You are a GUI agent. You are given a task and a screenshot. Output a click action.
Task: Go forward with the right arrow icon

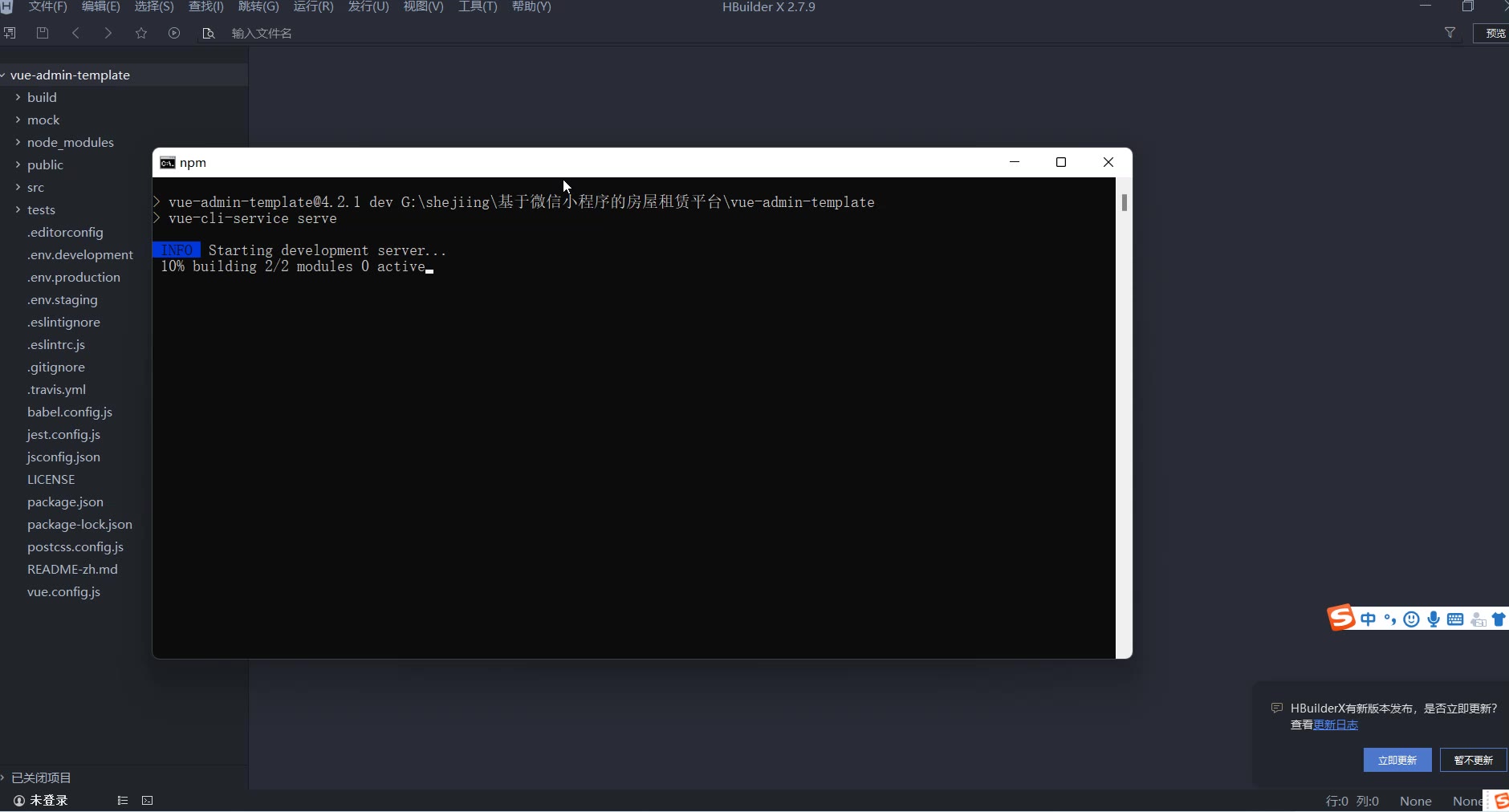point(108,33)
